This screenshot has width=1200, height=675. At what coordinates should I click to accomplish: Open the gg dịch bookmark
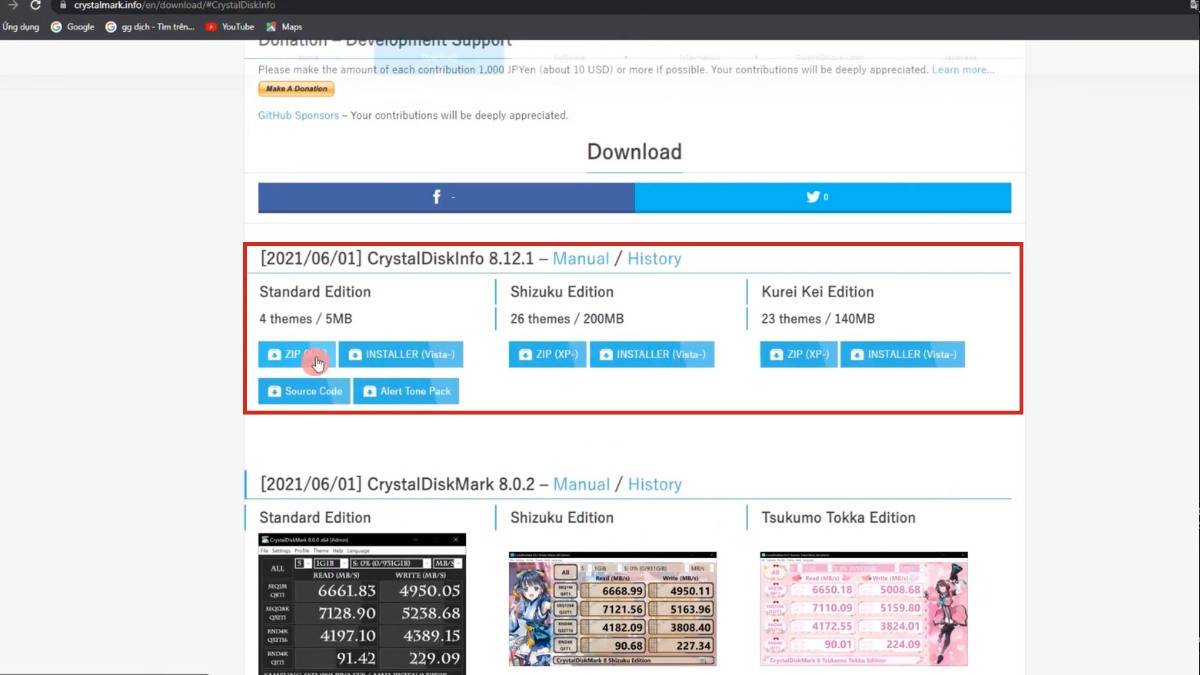click(x=149, y=27)
